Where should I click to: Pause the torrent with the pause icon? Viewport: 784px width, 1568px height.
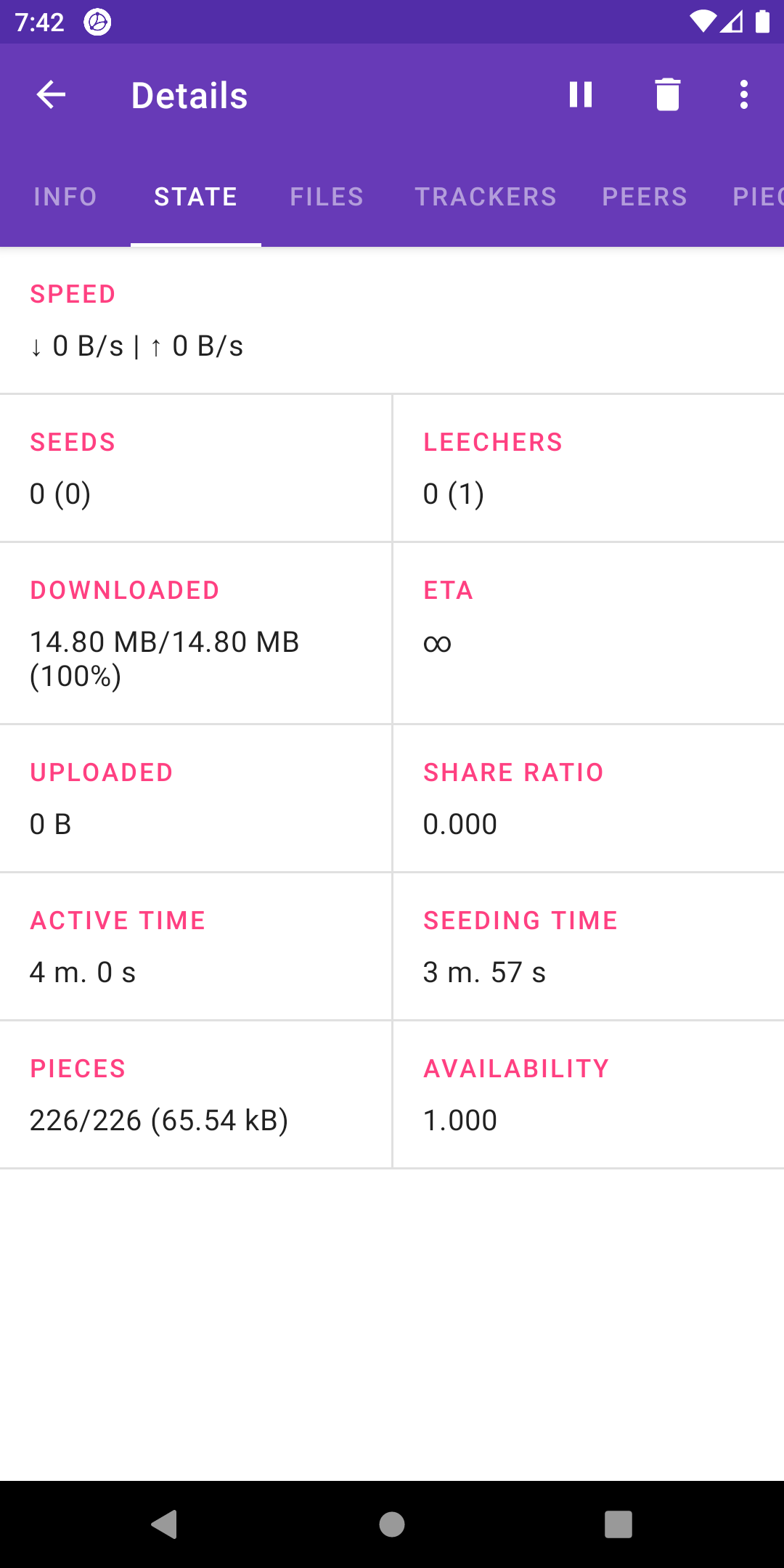[581, 95]
